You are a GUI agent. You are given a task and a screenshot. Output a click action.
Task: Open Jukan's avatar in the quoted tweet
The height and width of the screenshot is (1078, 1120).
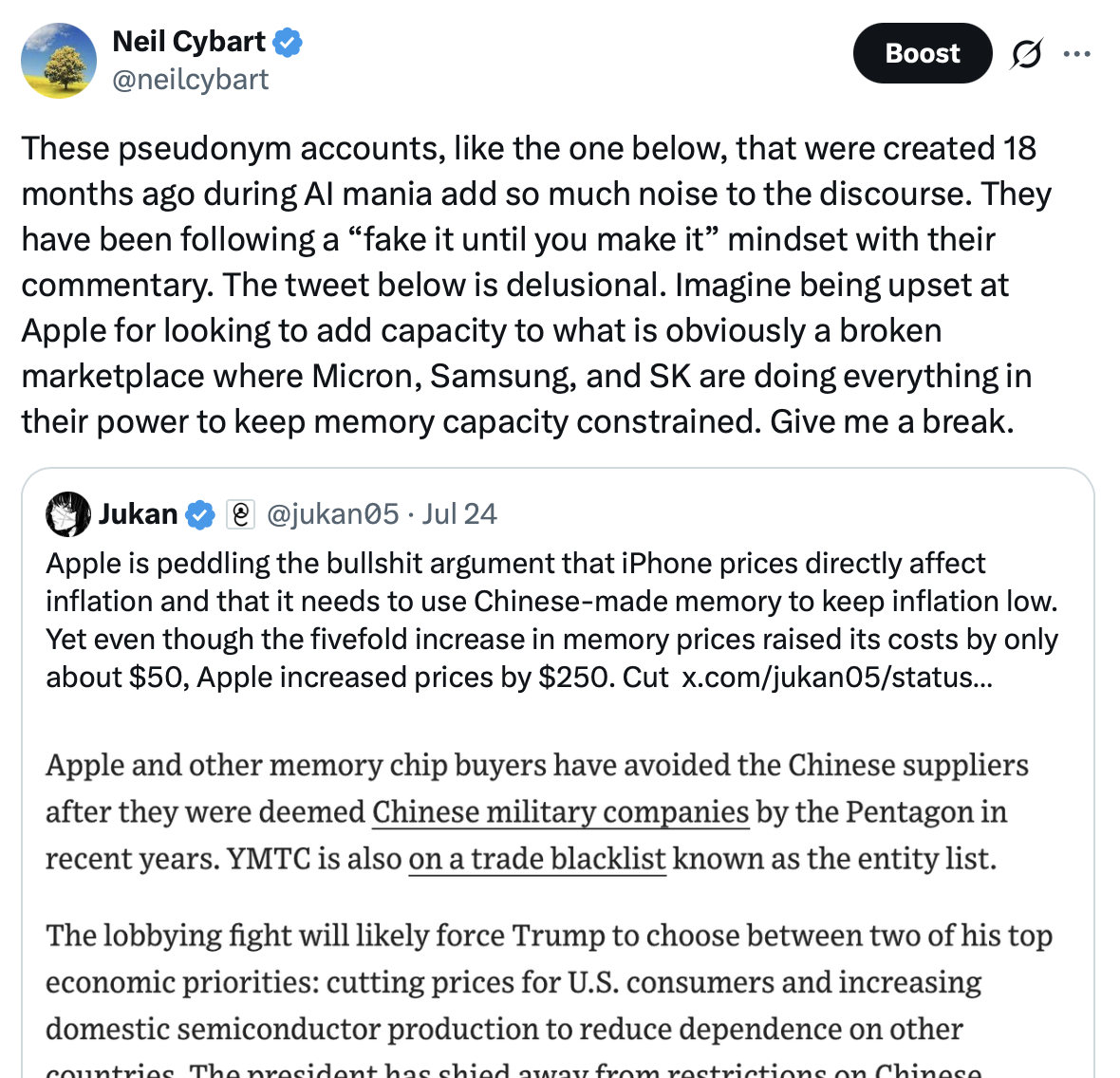pyautogui.click(x=67, y=514)
